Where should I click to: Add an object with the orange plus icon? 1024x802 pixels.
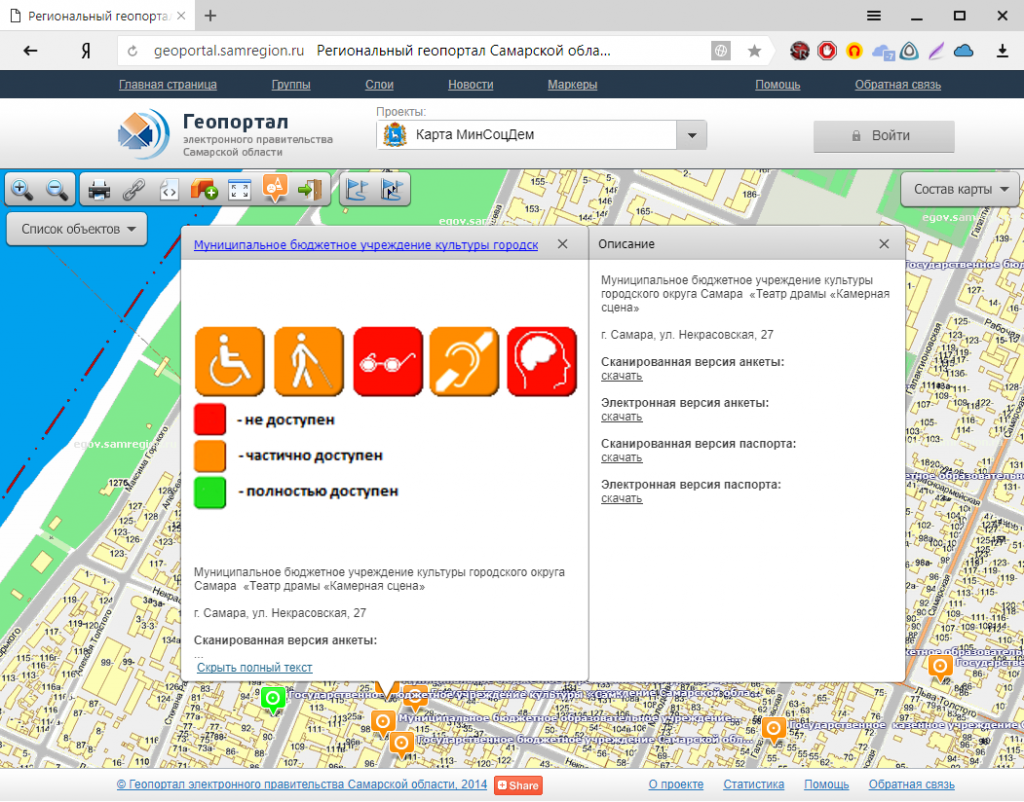204,190
